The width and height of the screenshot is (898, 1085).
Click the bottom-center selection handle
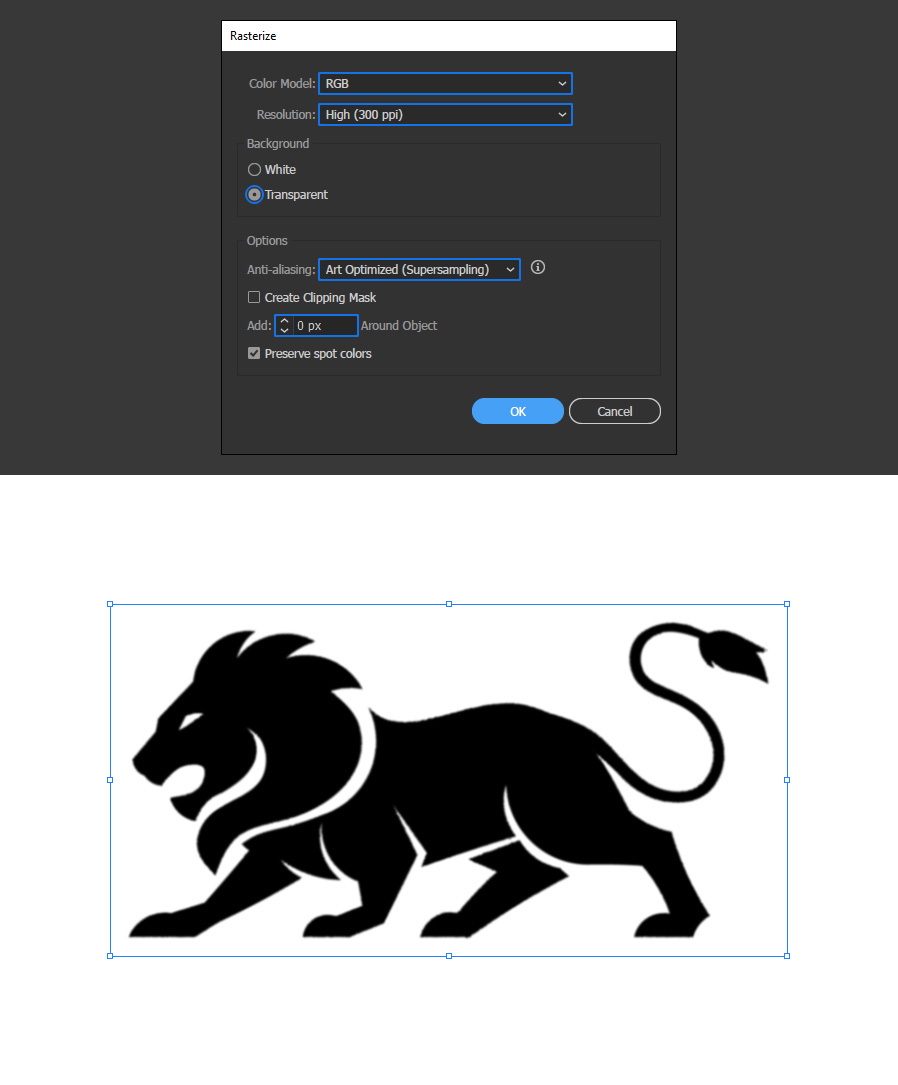(449, 956)
